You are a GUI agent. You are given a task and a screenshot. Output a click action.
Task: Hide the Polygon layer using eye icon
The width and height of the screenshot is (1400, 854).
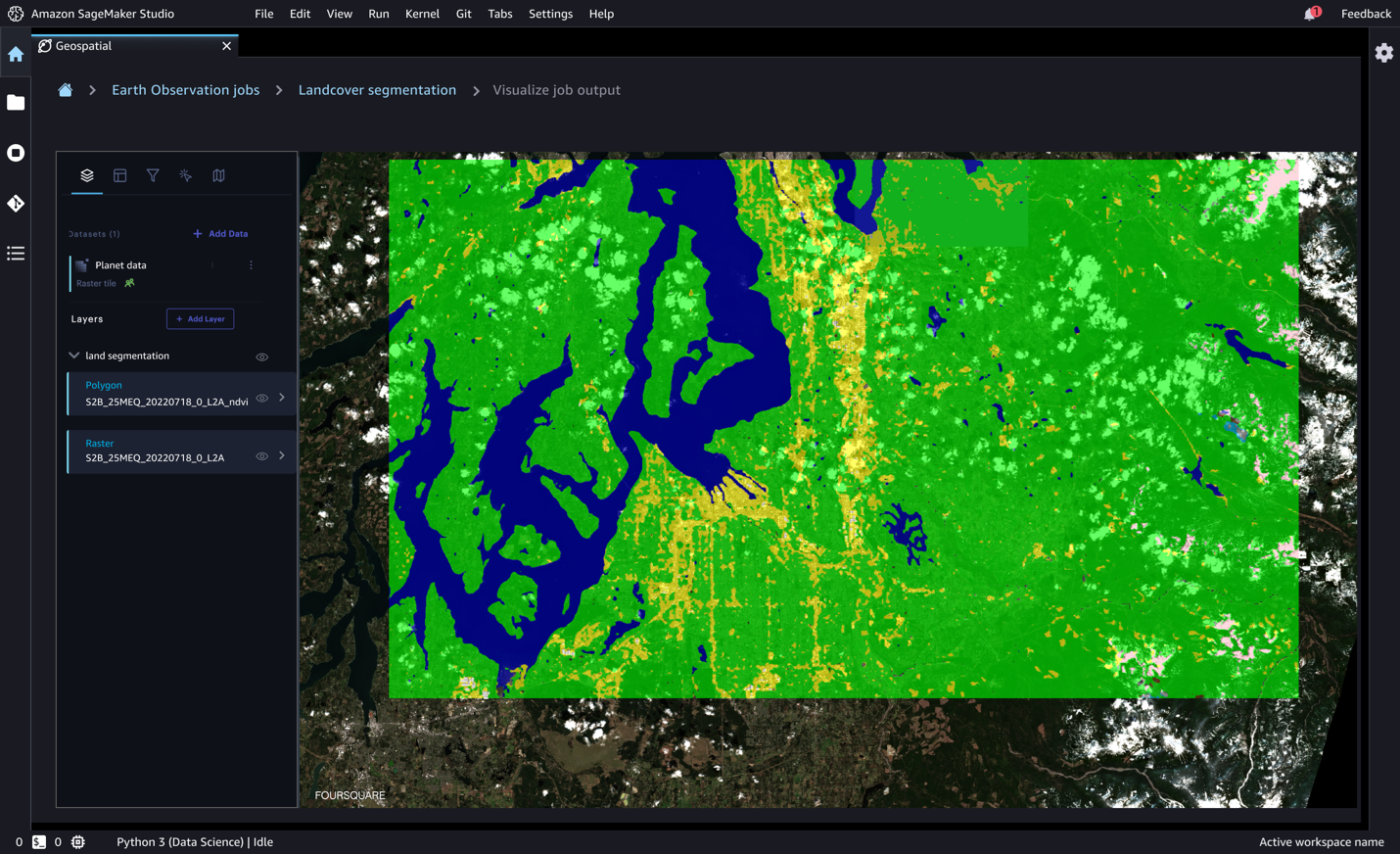point(261,399)
